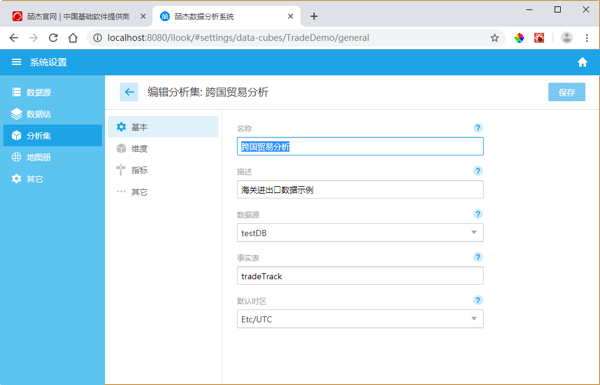This screenshot has height=385, width=600.
Task: Open 数据结 in the left sidebar
Action: (x=52, y=114)
